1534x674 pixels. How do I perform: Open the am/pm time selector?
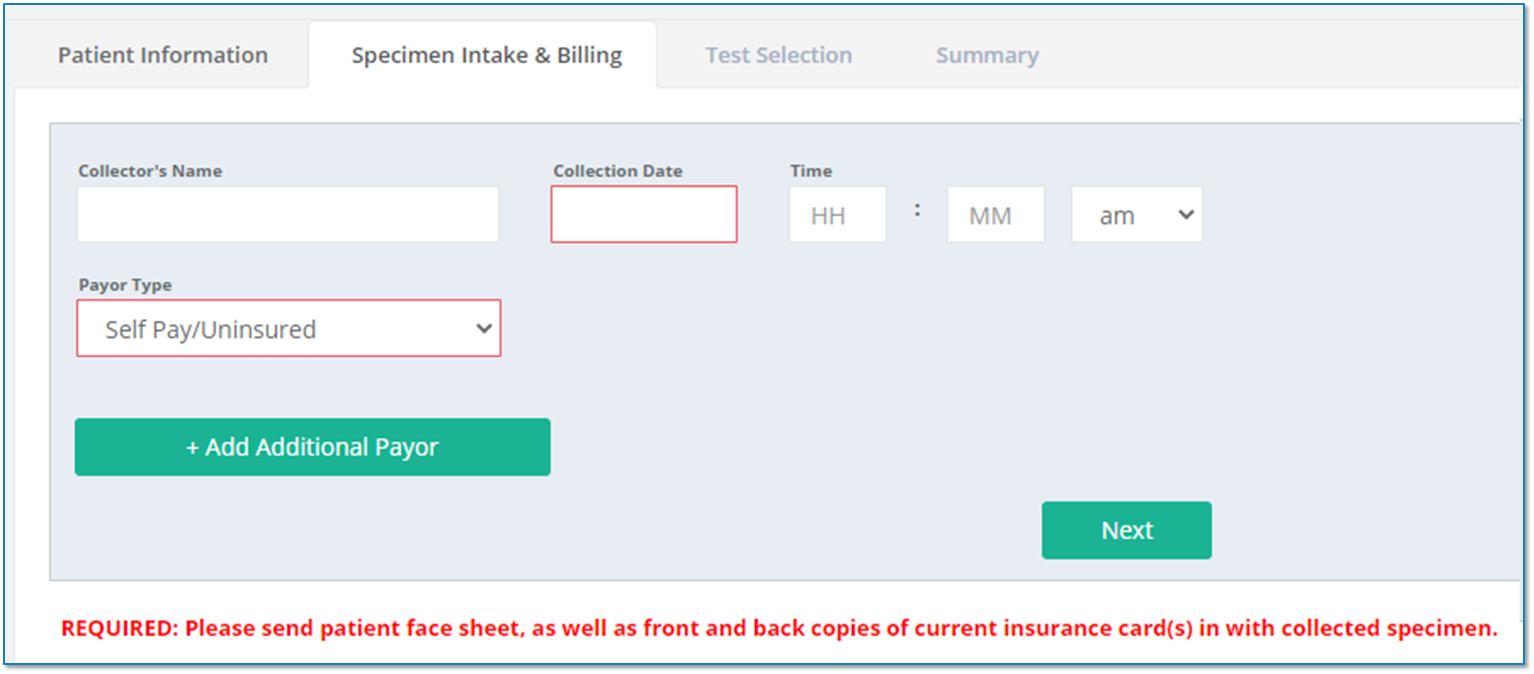click(x=1136, y=213)
